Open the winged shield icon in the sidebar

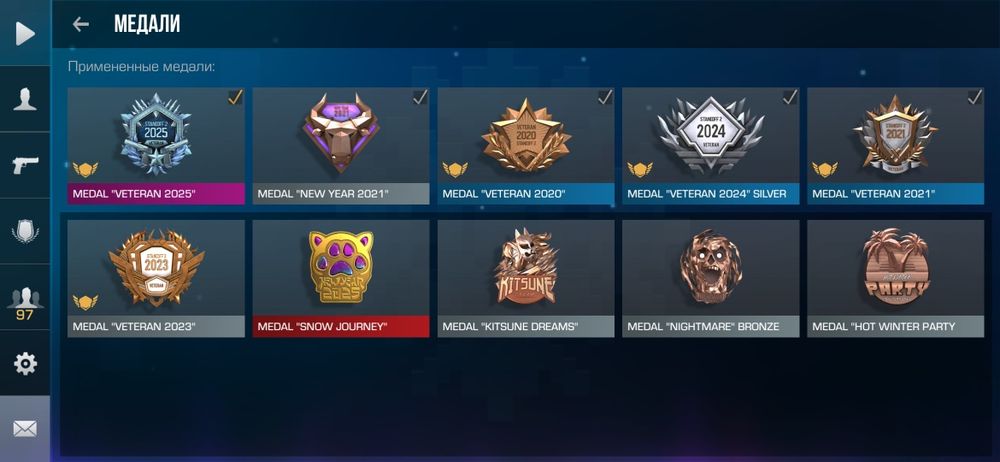(x=25, y=231)
